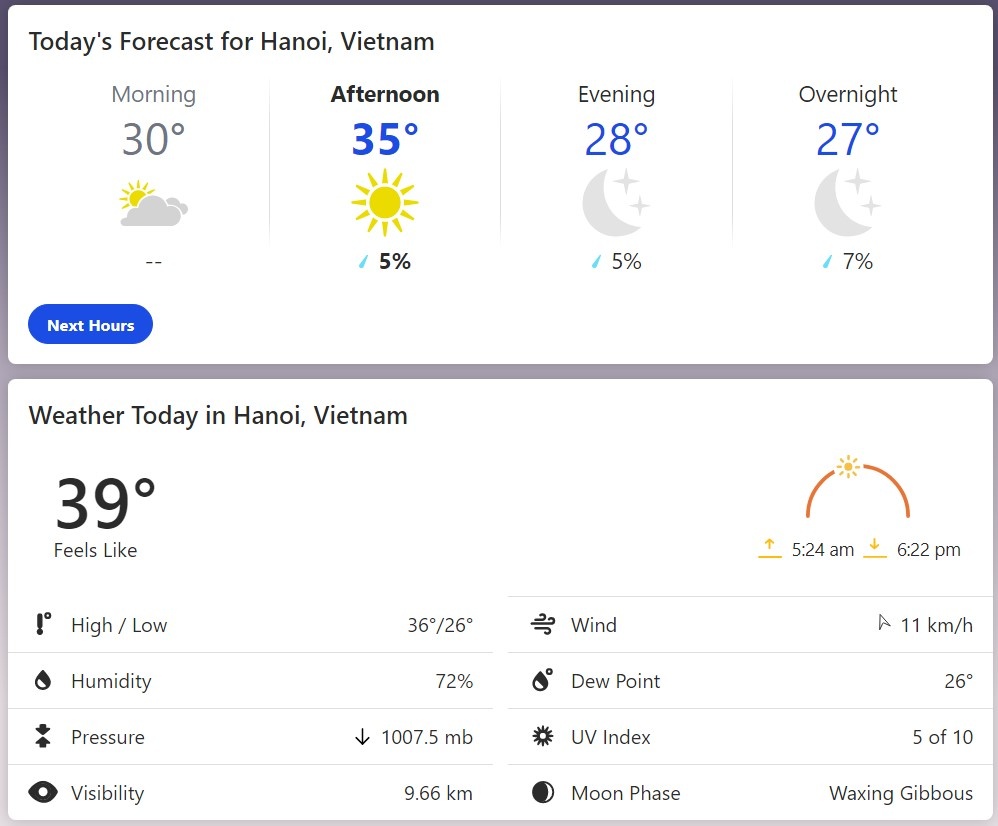Image resolution: width=998 pixels, height=826 pixels.
Task: Click the Wind gust icon
Action: pyautogui.click(x=543, y=625)
